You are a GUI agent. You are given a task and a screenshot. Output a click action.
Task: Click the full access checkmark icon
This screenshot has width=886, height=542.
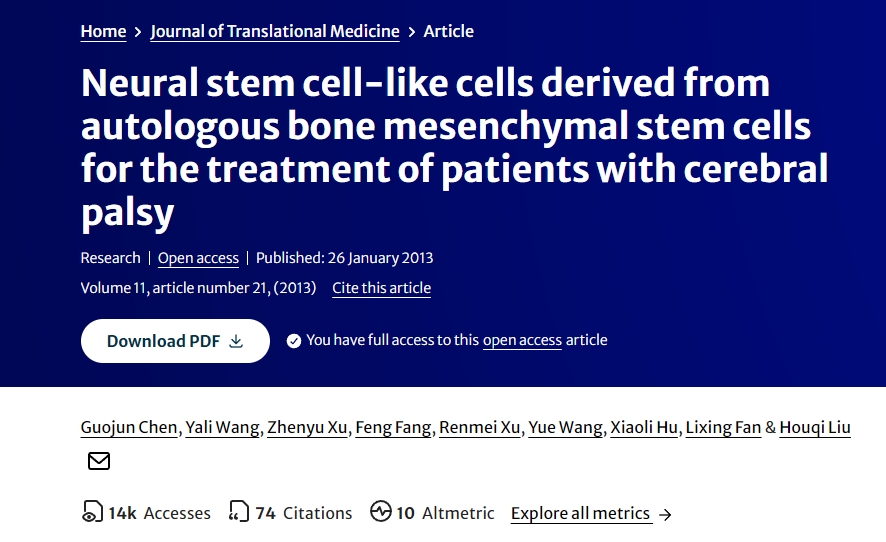pyautogui.click(x=294, y=341)
